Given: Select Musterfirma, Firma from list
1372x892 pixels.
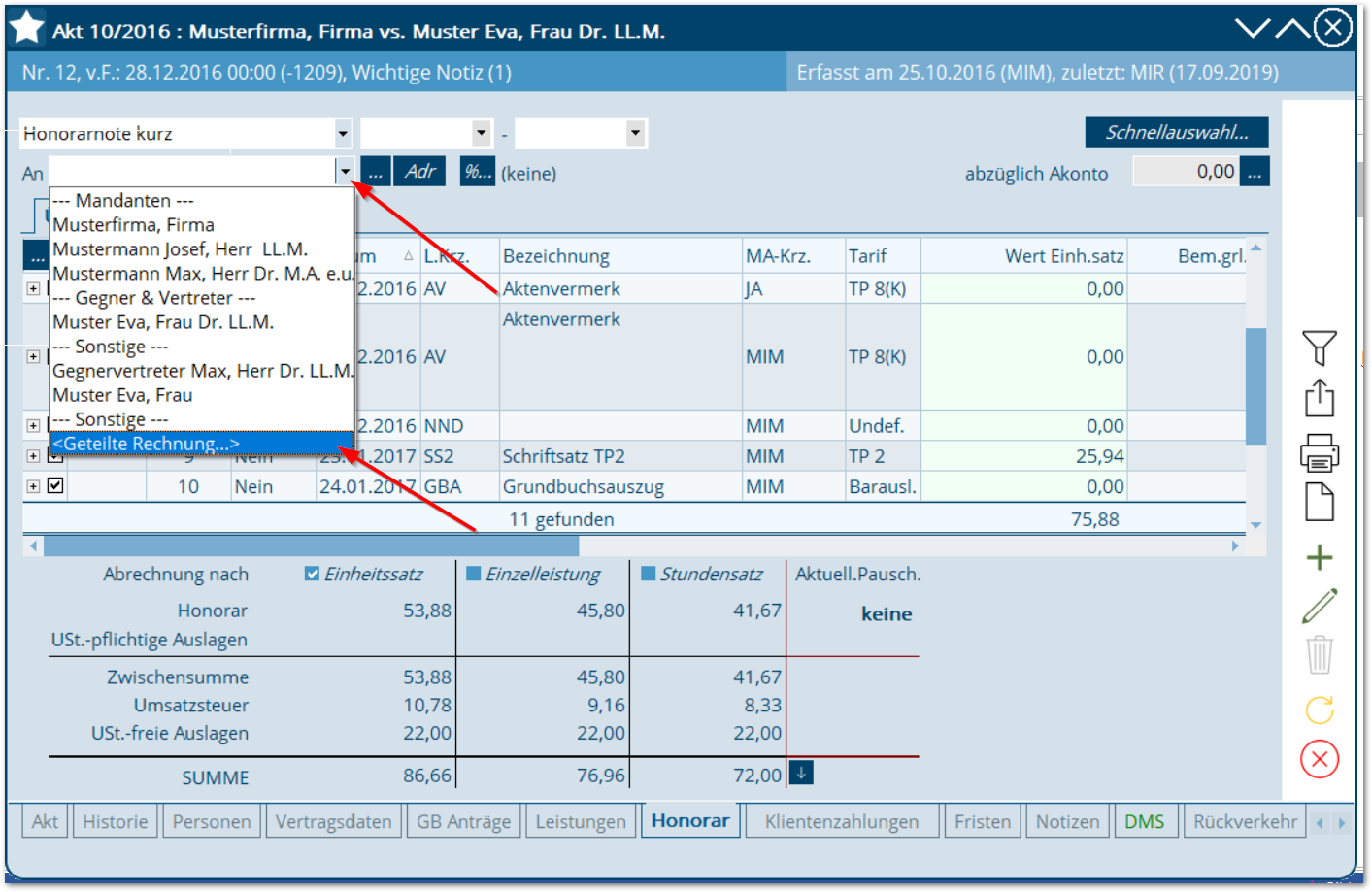Looking at the screenshot, I should pos(202,224).
